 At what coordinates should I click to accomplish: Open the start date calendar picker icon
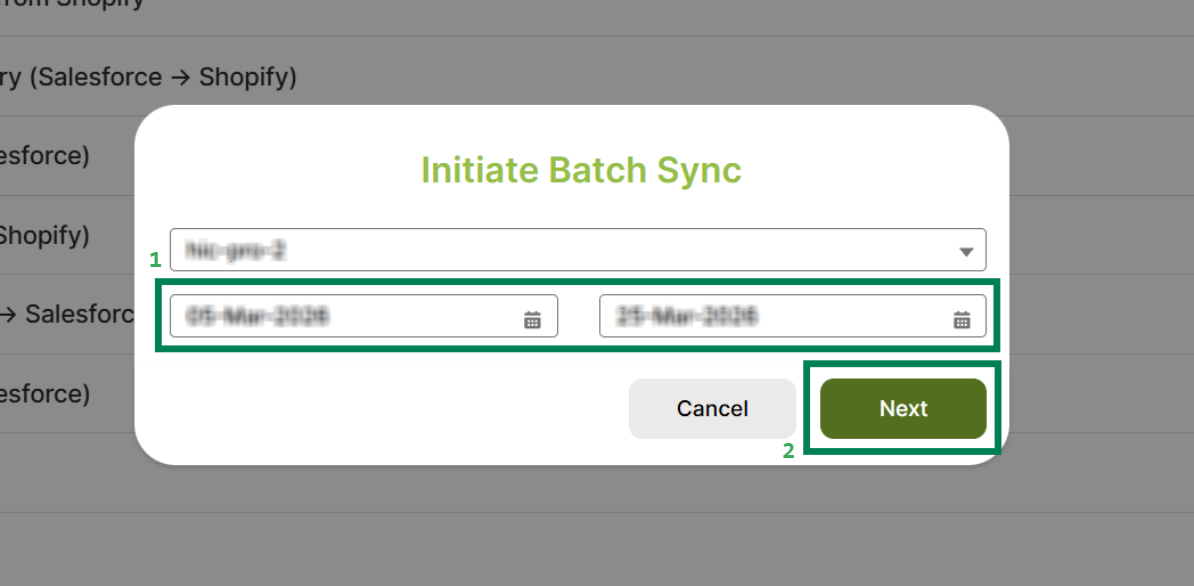(532, 319)
